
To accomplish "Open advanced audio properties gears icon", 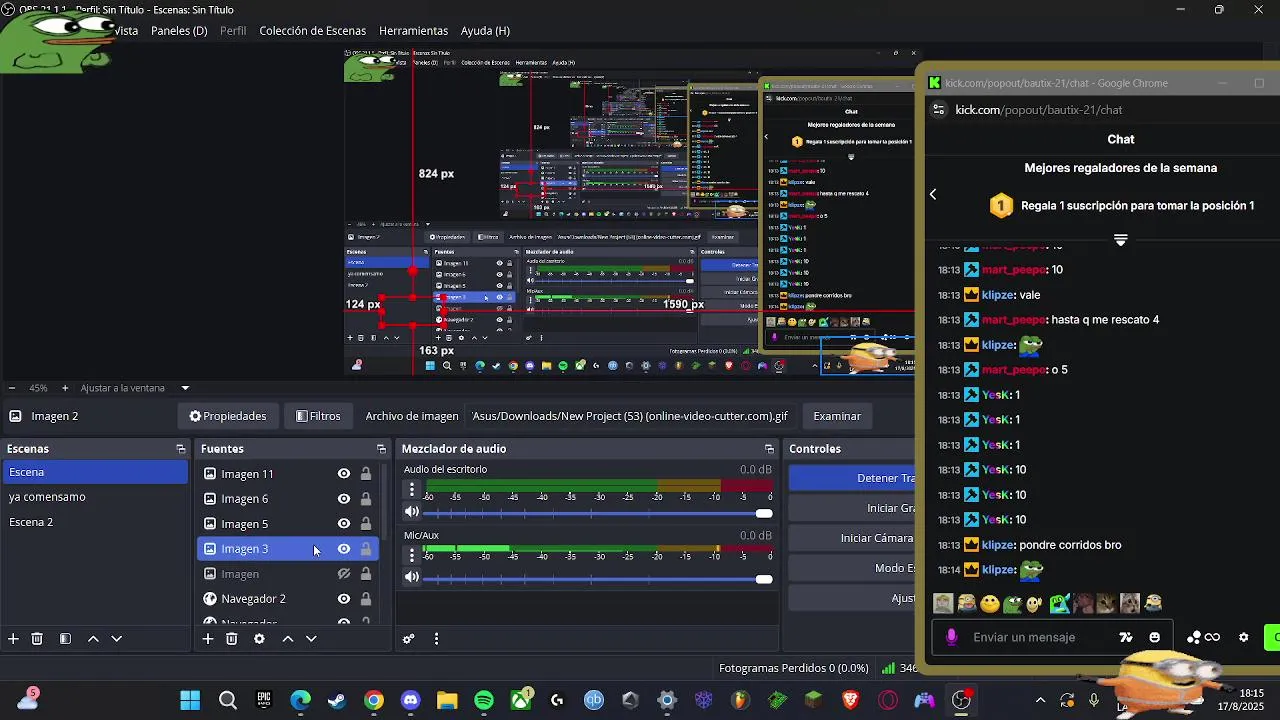I will click(408, 639).
